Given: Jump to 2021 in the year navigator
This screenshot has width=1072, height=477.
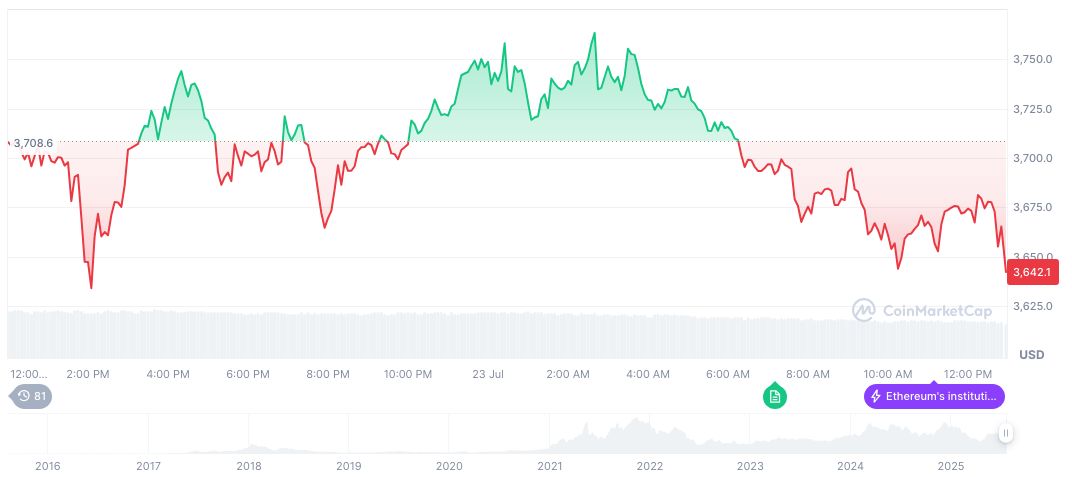Looking at the screenshot, I should (549, 466).
